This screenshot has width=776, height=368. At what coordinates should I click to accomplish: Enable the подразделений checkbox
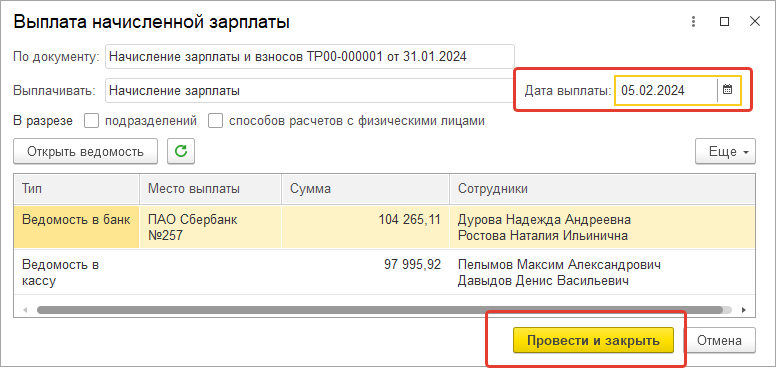pos(92,121)
